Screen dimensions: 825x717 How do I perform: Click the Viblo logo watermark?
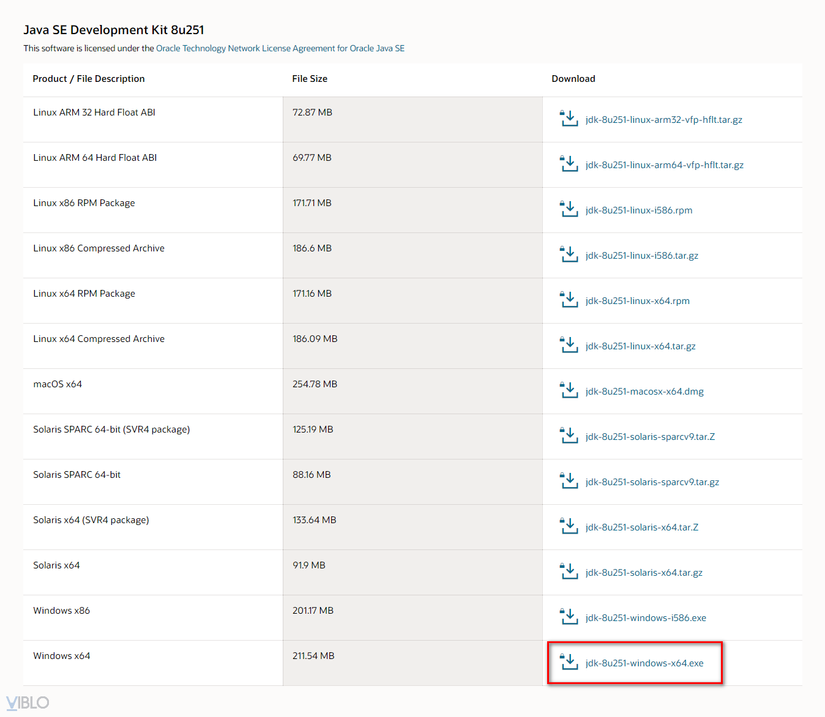click(x=27, y=702)
